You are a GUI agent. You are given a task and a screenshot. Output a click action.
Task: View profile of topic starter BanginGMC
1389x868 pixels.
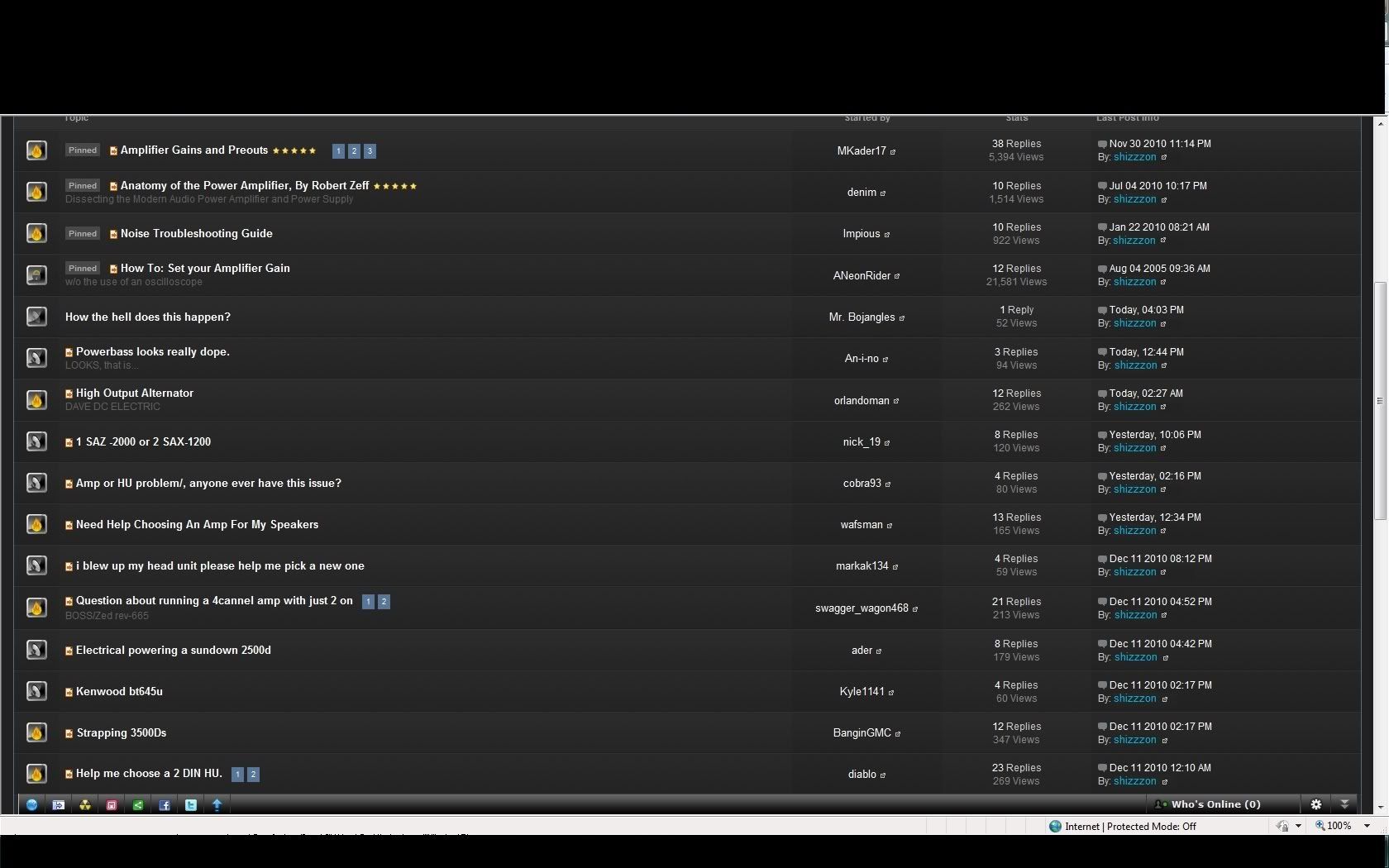tap(862, 732)
